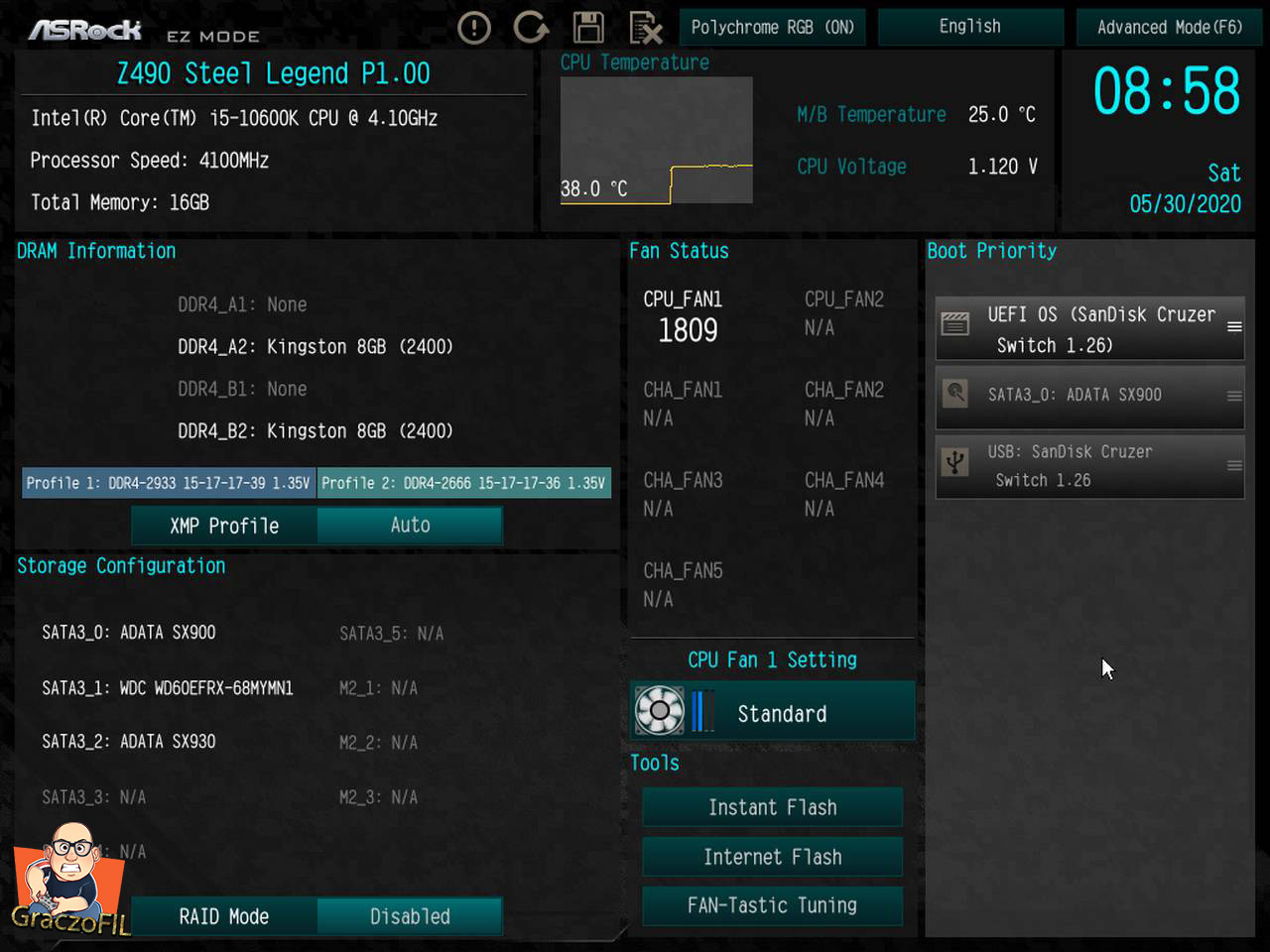Click drag handle on UEFI OS boot entry
Screen dimensions: 1270x952
click(1234, 327)
